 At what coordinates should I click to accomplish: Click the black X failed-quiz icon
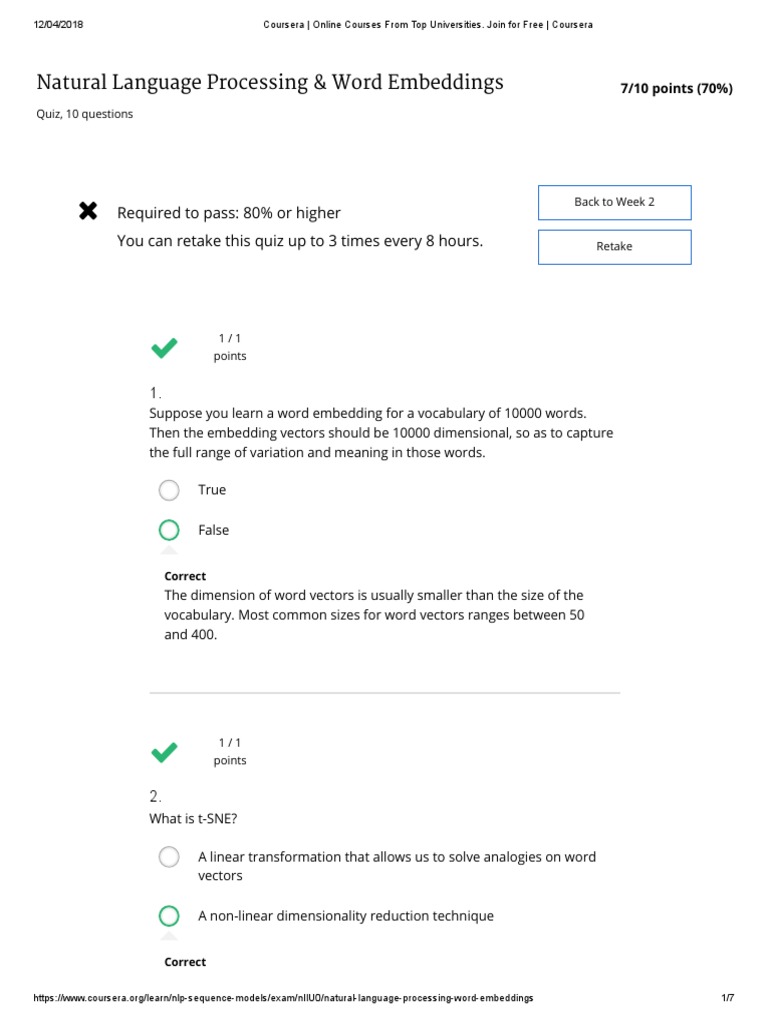88,211
